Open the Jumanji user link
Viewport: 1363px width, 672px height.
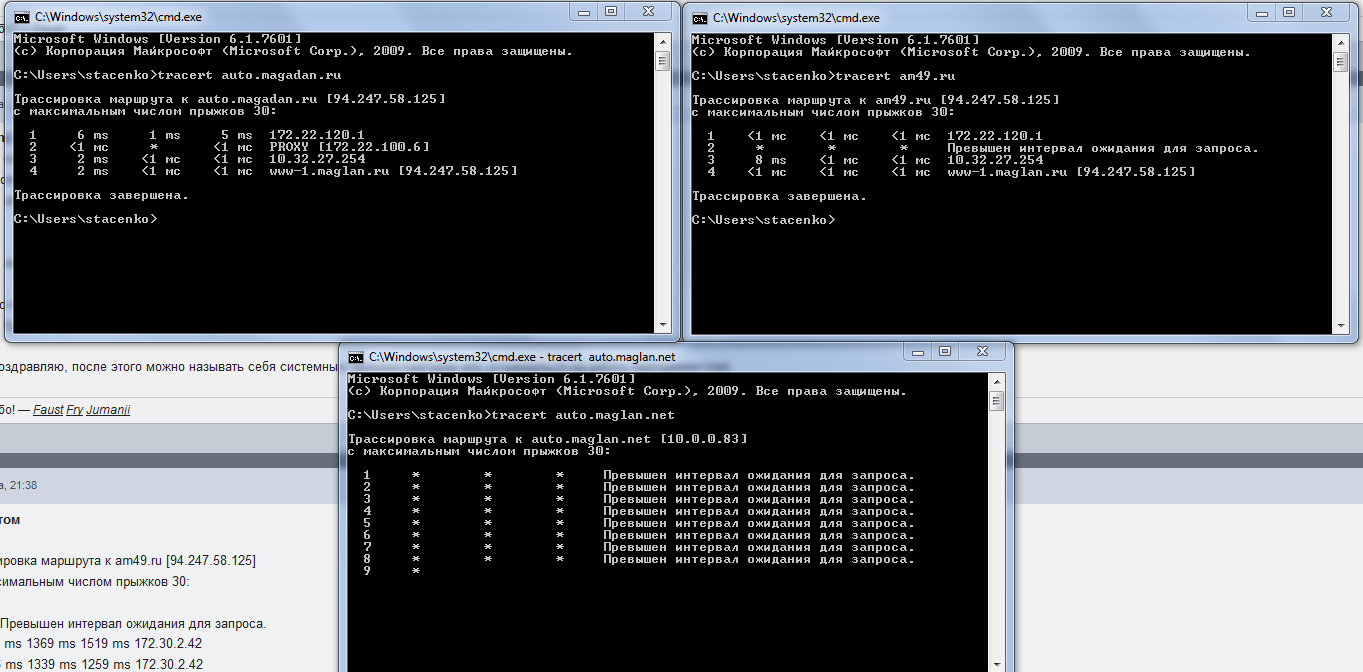108,410
